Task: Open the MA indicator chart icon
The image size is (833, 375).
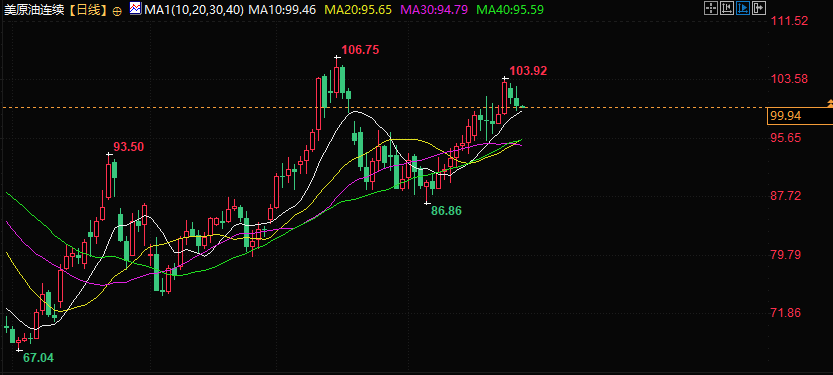Action: click(135, 8)
